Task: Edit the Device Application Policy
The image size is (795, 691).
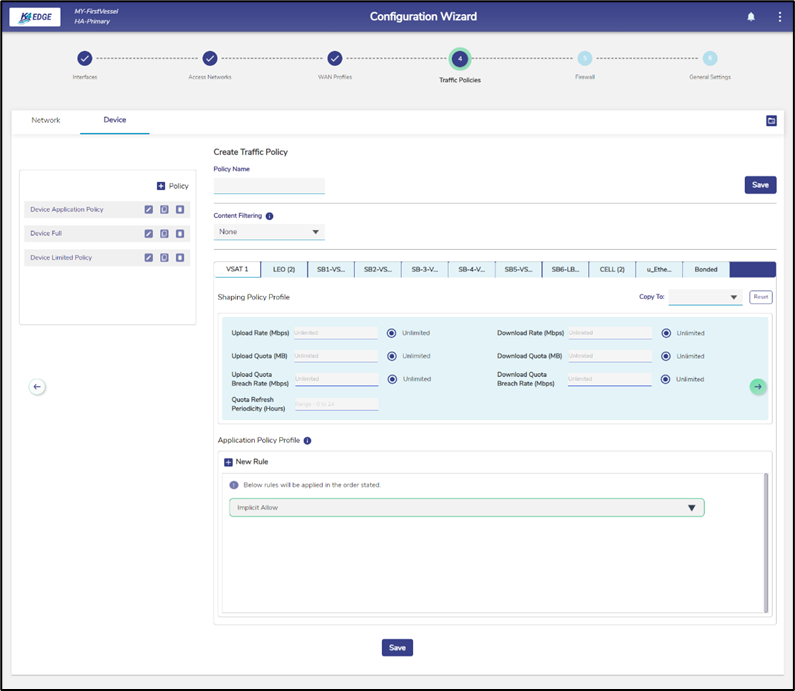Action: (x=149, y=210)
